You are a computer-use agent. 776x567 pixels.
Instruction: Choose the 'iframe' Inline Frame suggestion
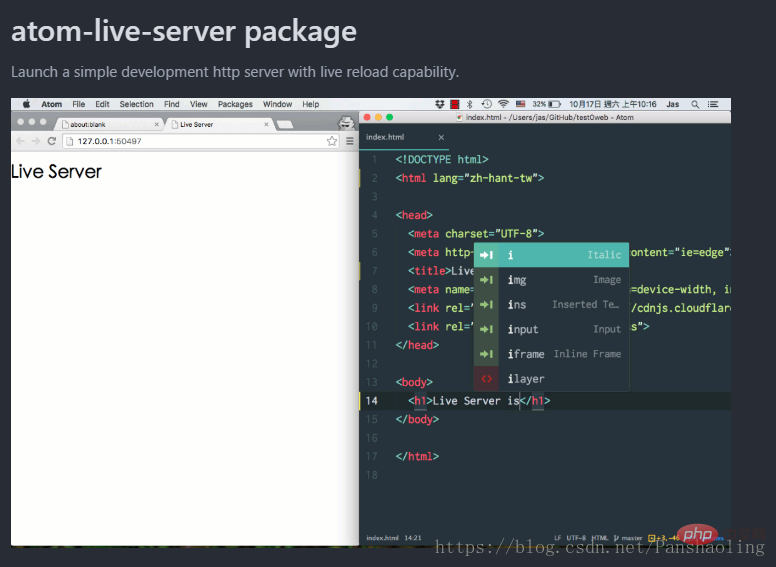(x=551, y=354)
